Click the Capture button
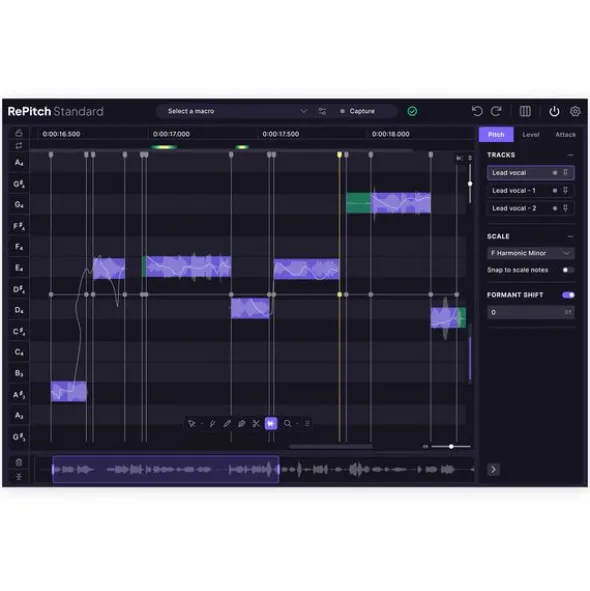This screenshot has height=591, width=590. point(358,111)
